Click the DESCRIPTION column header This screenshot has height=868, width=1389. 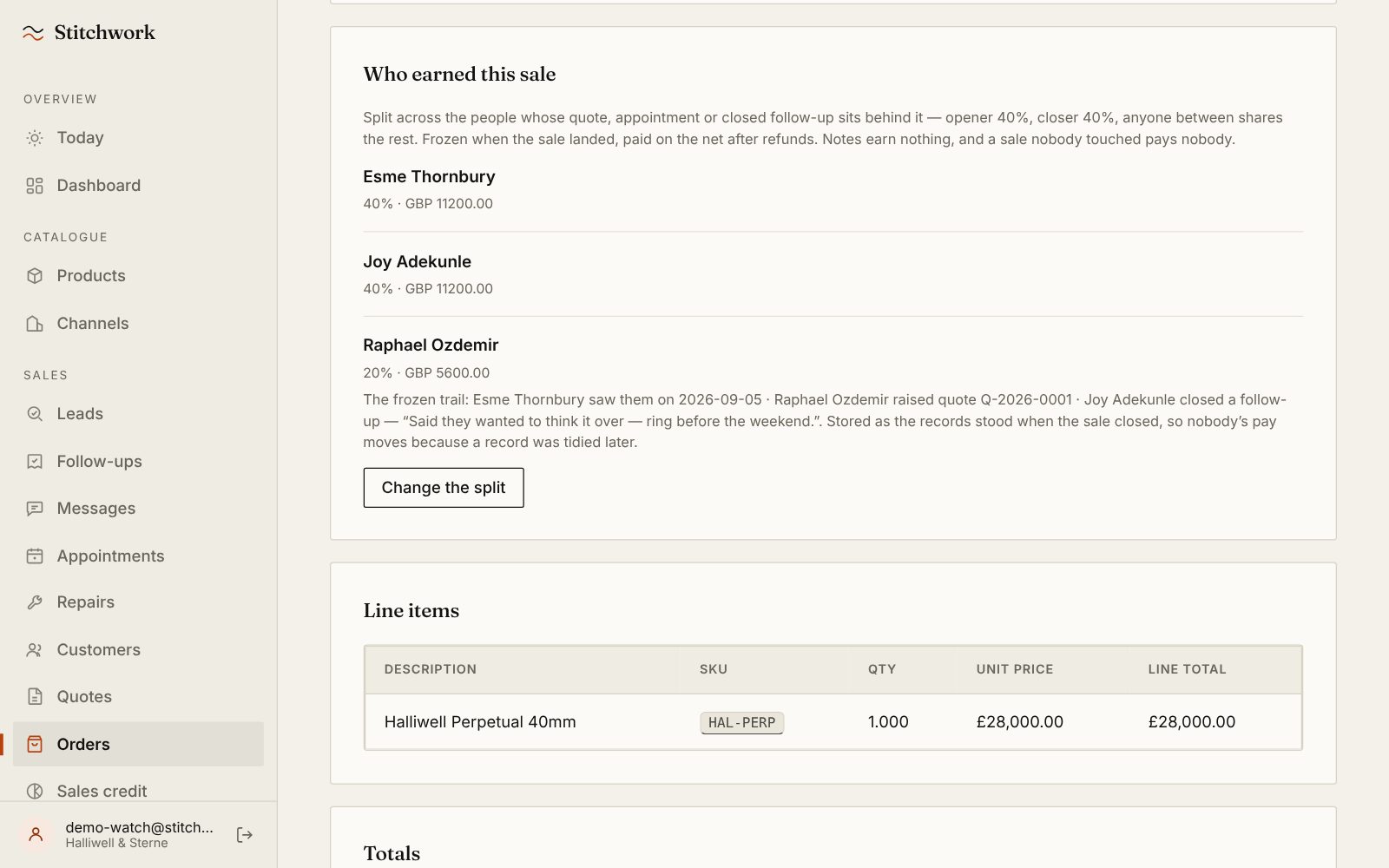pos(431,669)
